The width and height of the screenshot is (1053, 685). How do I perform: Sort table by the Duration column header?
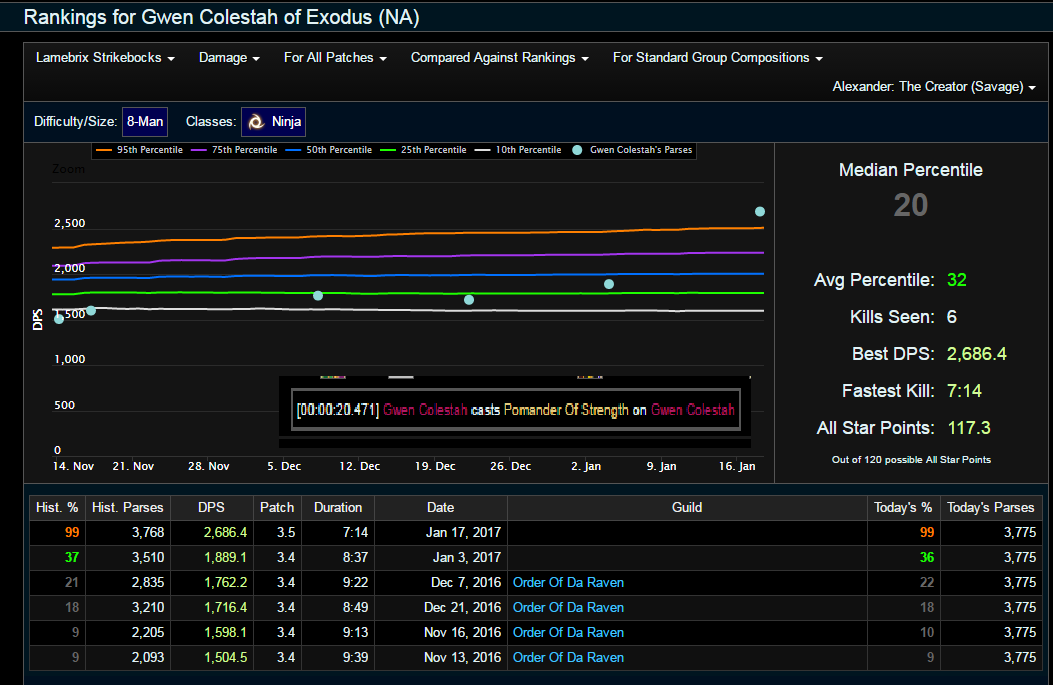337,507
